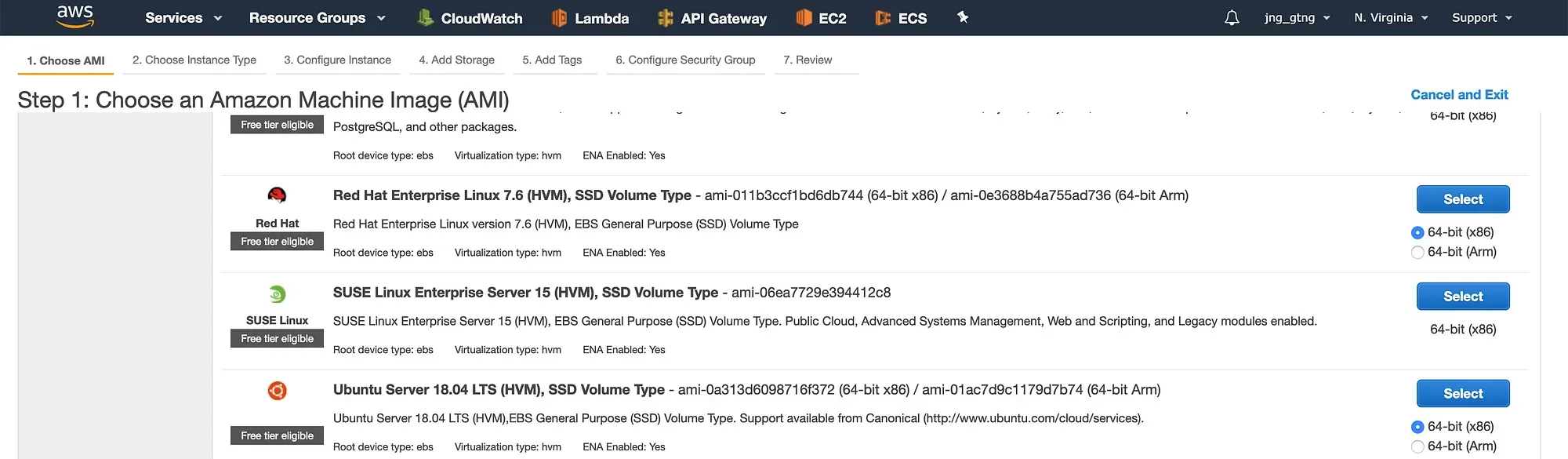Open the API Gateway shortcut icon
The height and width of the screenshot is (459, 1568).
tap(666, 17)
